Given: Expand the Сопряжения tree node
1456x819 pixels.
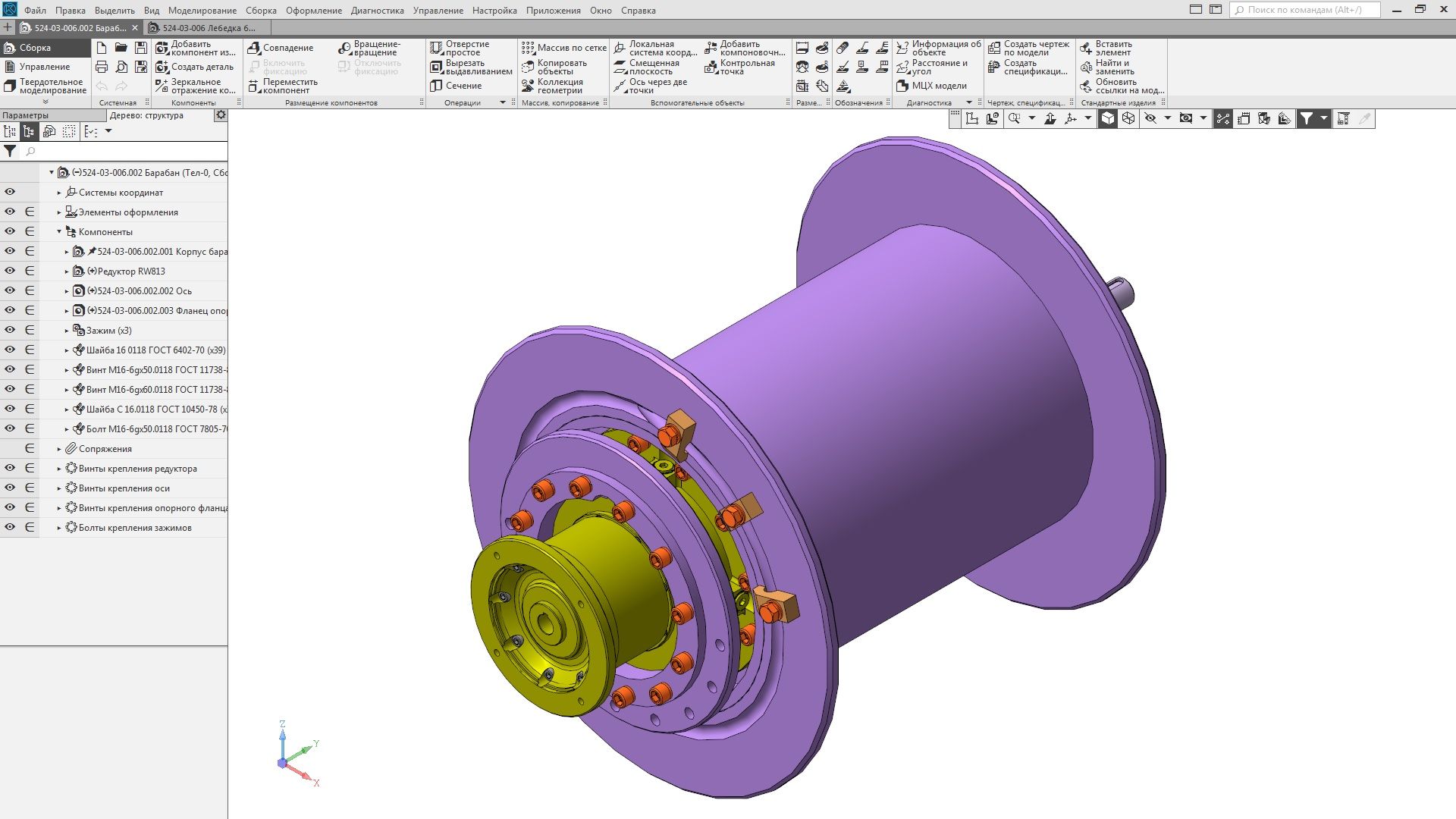Looking at the screenshot, I should [59, 449].
